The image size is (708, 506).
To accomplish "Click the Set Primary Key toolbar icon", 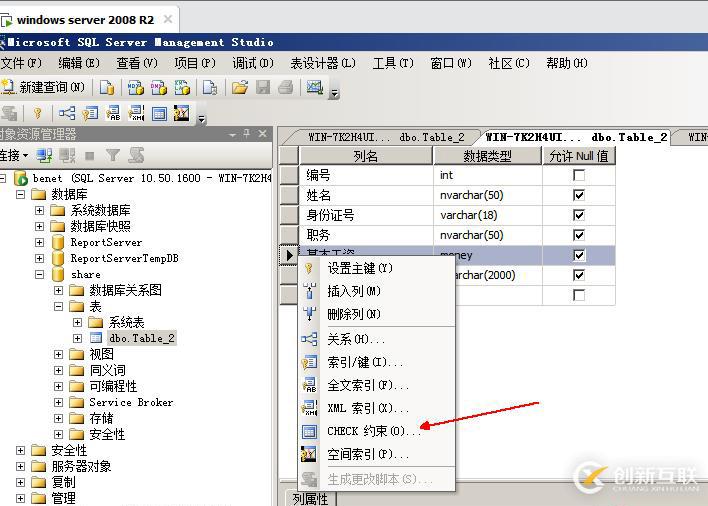I will click(x=37, y=113).
